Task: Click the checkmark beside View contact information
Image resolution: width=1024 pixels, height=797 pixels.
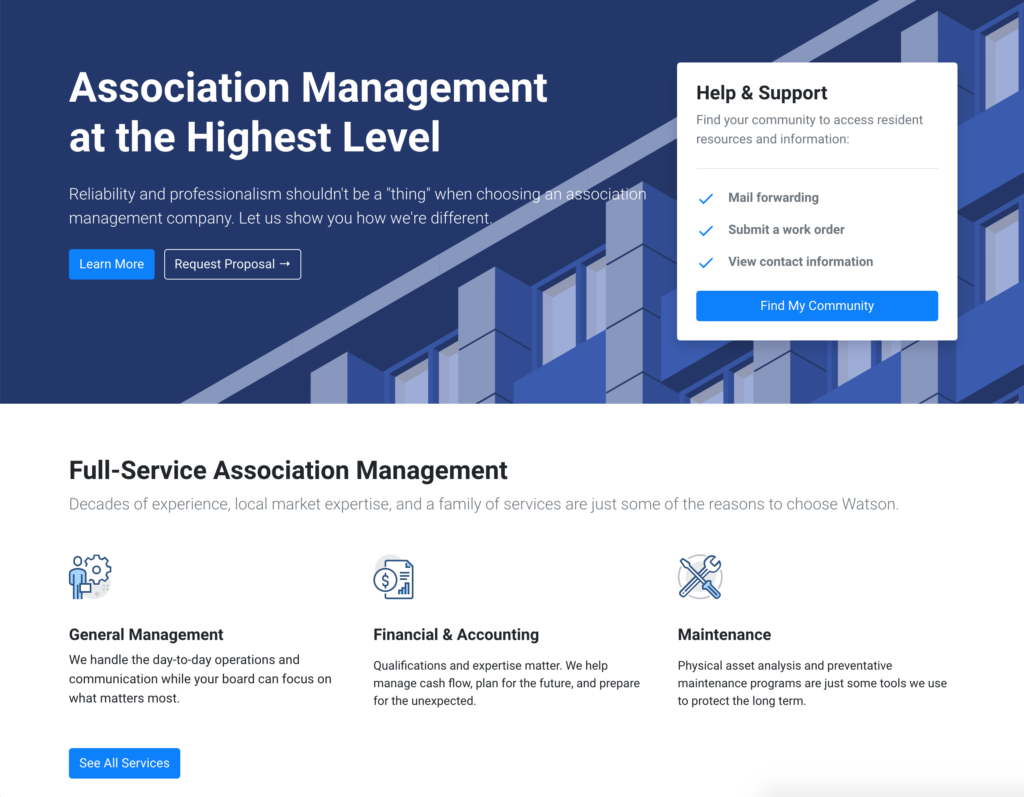Action: click(x=706, y=263)
